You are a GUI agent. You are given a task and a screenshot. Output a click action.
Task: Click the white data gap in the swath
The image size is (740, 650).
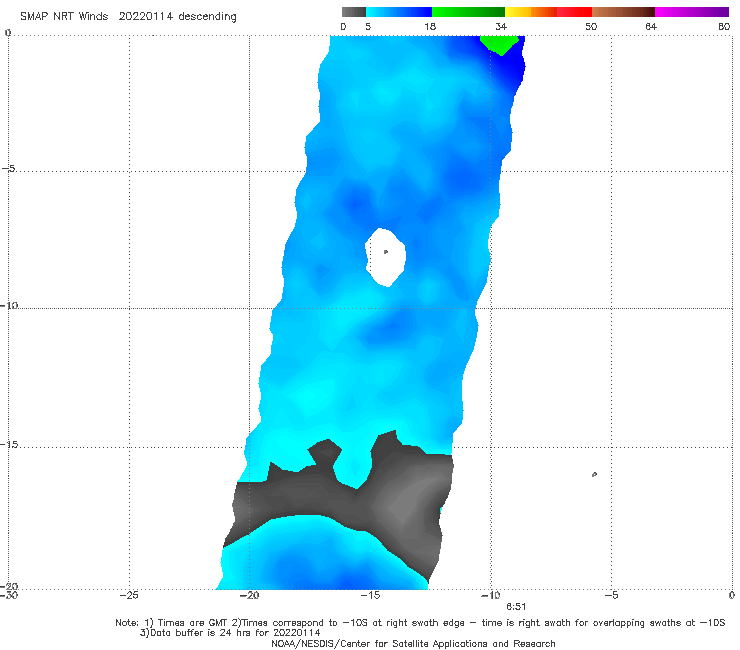point(386,257)
